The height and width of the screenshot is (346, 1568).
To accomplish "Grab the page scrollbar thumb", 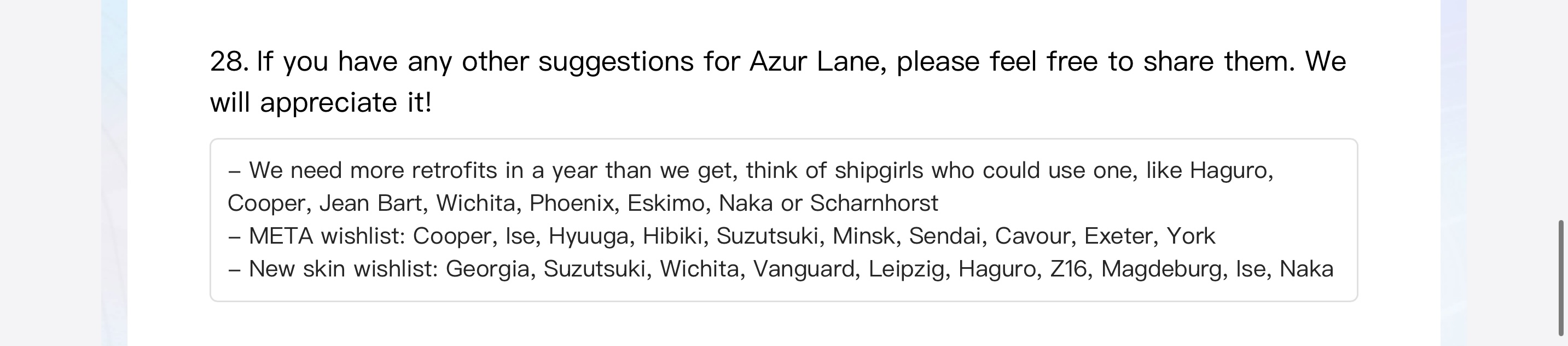I will pos(1561,278).
